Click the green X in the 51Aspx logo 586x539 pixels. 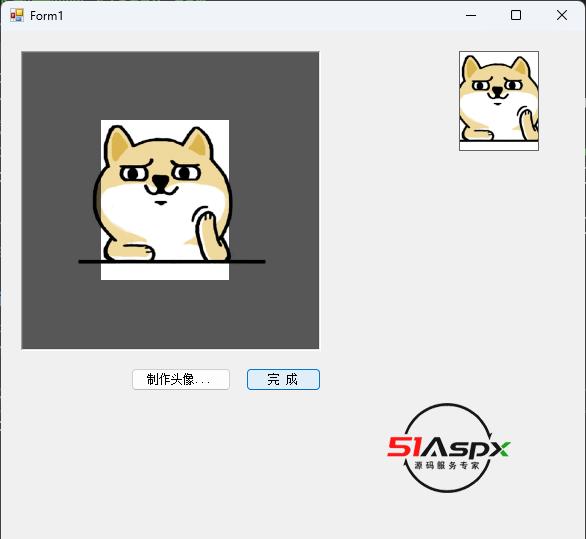pyautogui.click(x=500, y=449)
